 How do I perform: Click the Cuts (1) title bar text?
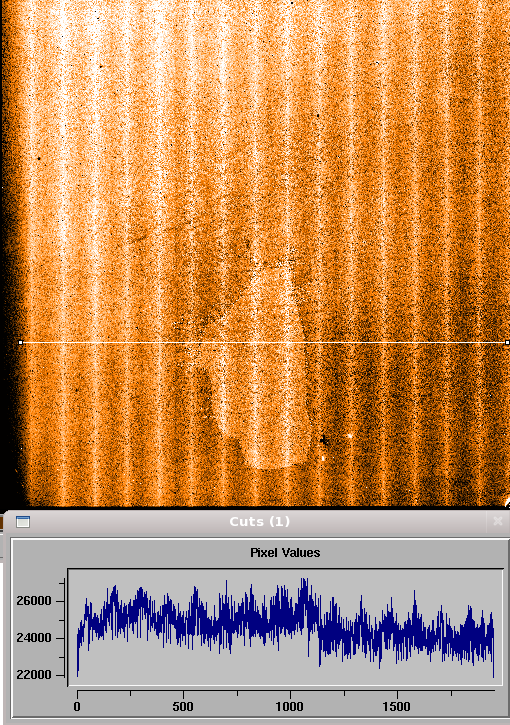(x=259, y=522)
